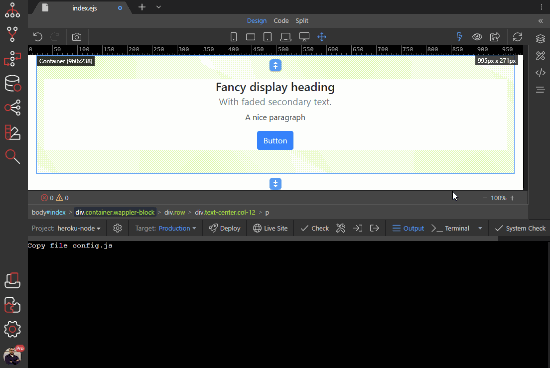Select the 'With faded secondary text.' line
The image size is (550, 368).
[x=275, y=102]
